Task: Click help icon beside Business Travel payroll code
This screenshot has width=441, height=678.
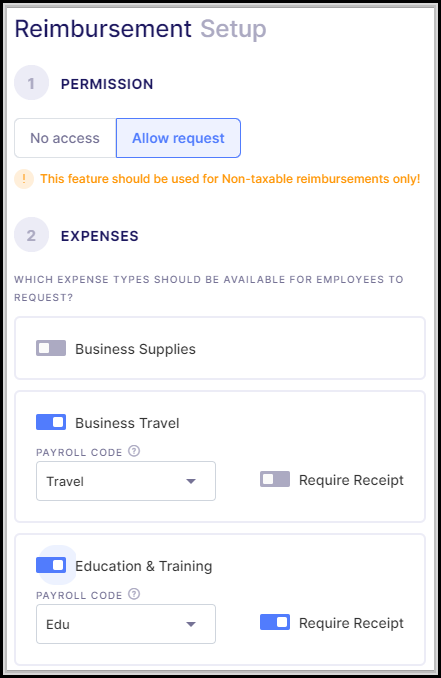Action: click(134, 451)
